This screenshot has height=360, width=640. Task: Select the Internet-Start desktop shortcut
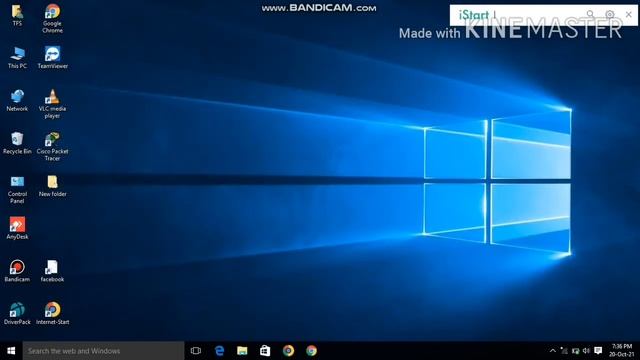[x=52, y=313]
